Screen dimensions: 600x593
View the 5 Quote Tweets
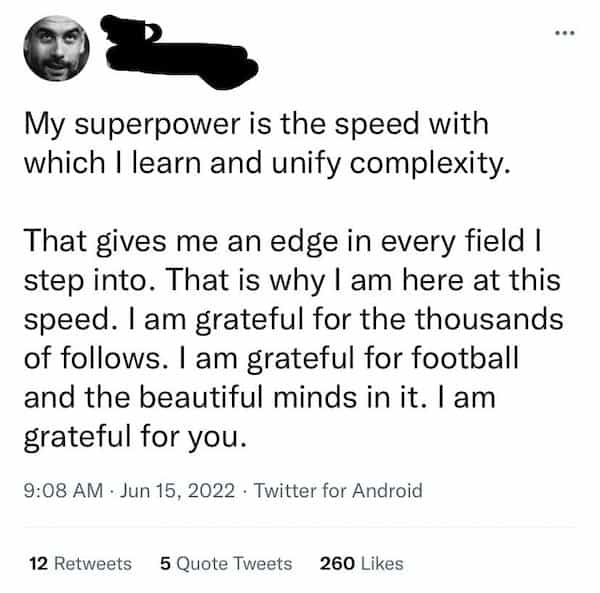pos(226,563)
